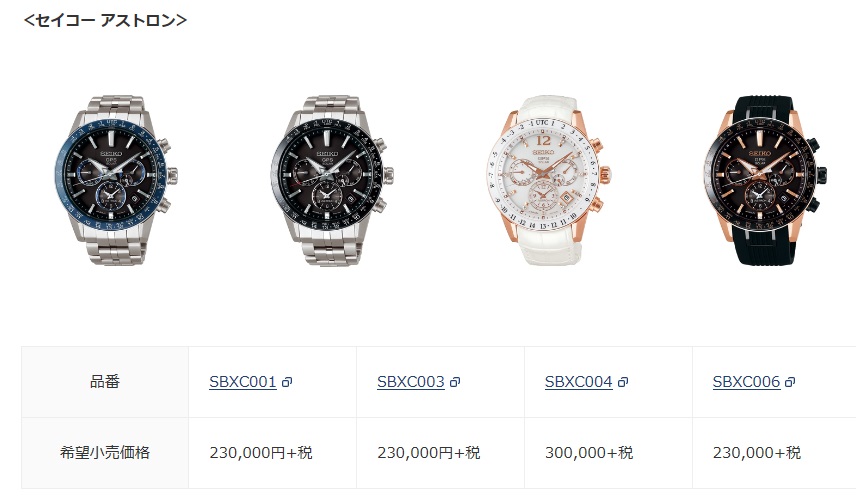The image size is (856, 502).
Task: Click the 300,000+税 price cell
Action: pyautogui.click(x=608, y=453)
